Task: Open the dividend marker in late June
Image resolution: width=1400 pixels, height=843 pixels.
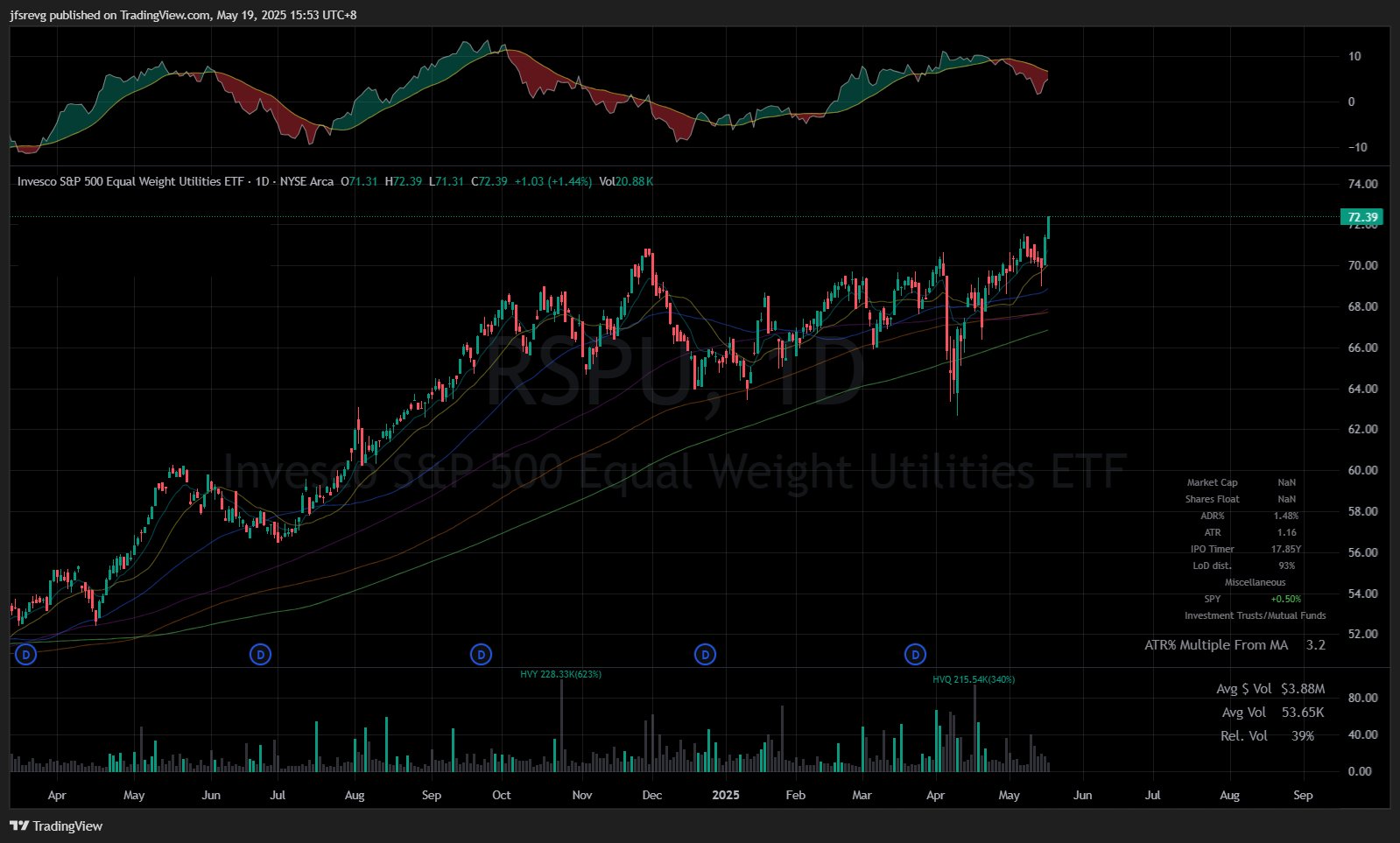Action: 260,654
